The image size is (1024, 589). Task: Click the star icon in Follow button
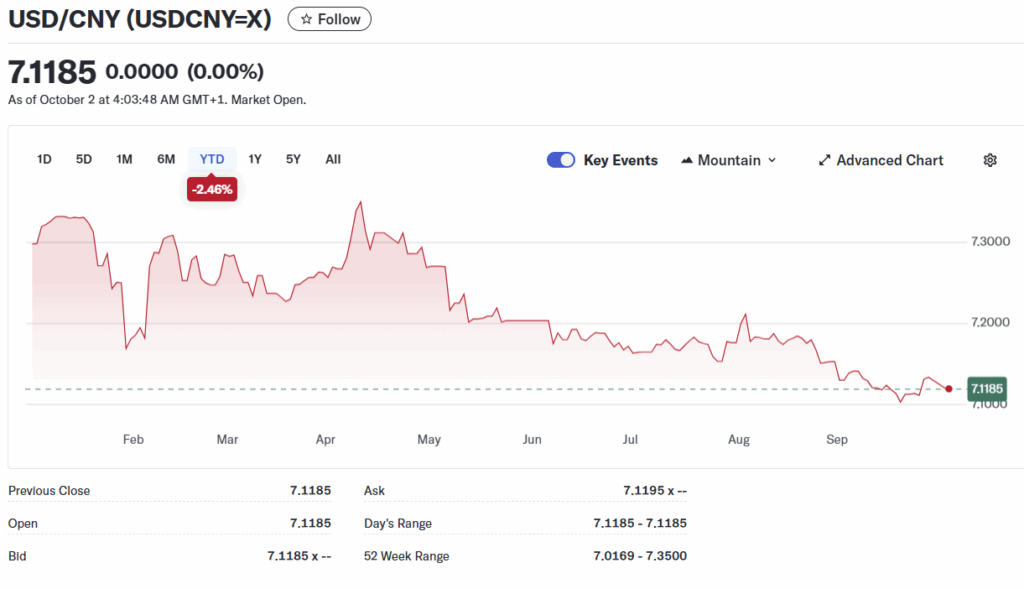[306, 19]
